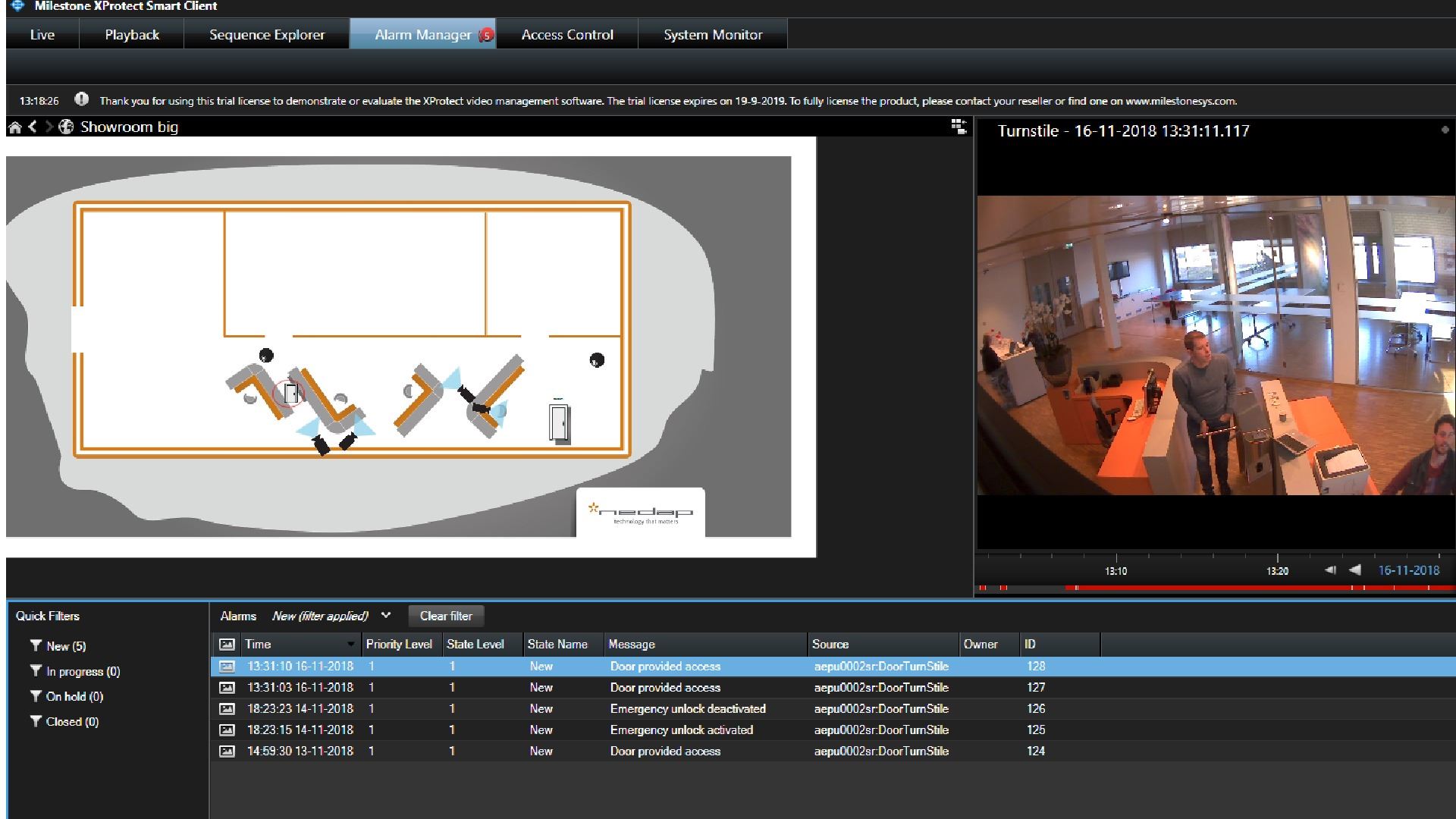
Task: Switch to the Live tab
Action: click(42, 35)
